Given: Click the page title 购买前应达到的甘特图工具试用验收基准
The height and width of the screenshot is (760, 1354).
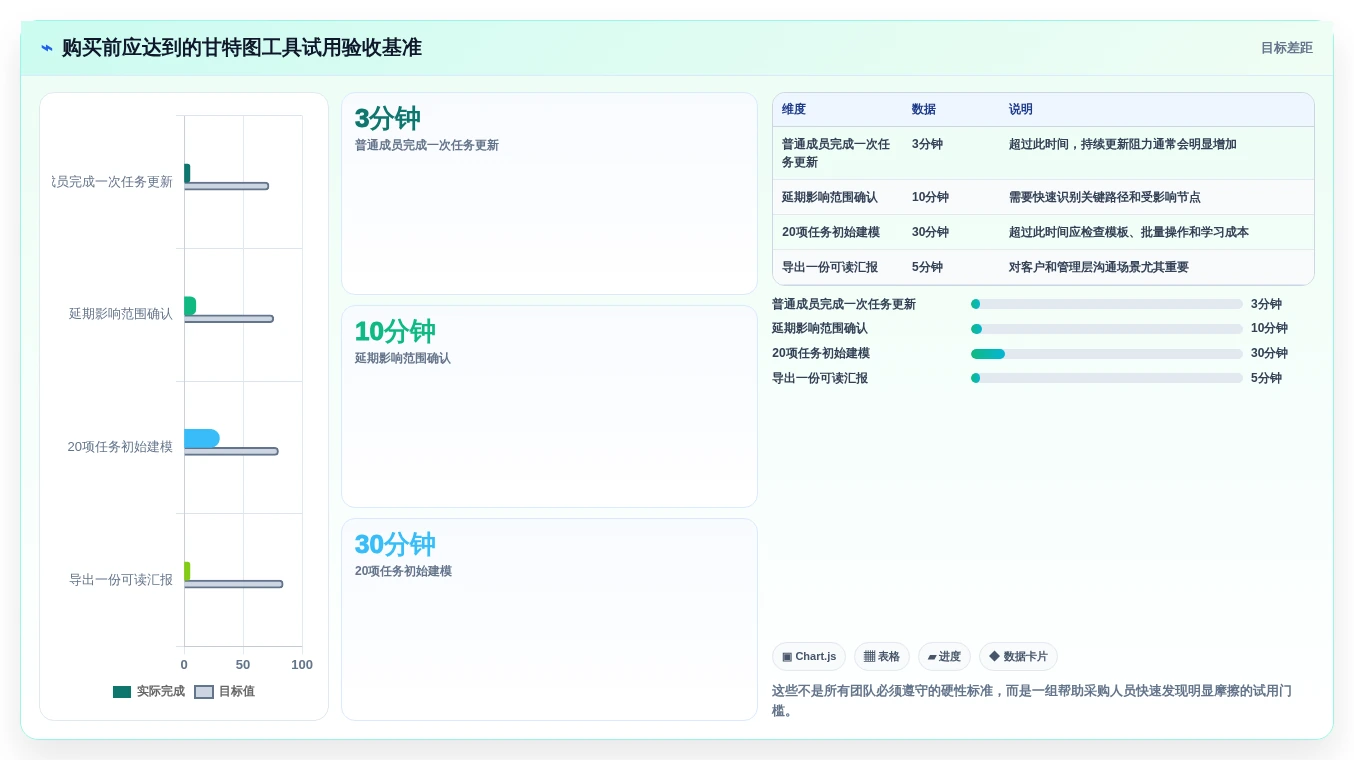Looking at the screenshot, I should click(242, 48).
